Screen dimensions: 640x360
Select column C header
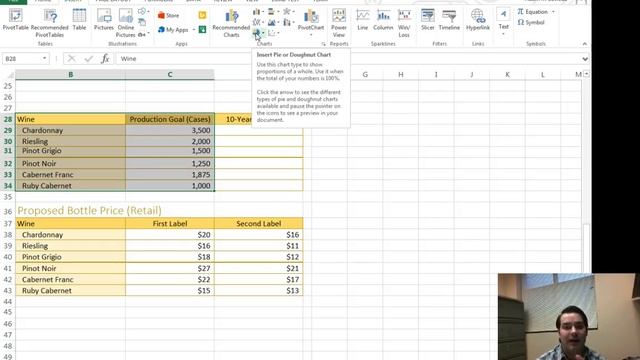(170, 74)
